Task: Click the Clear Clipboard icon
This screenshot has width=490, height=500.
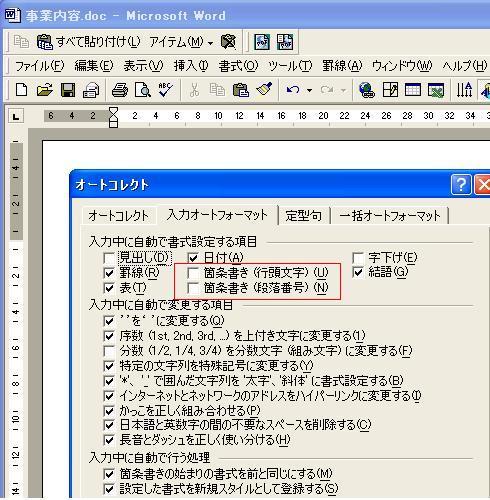Action: click(228, 42)
